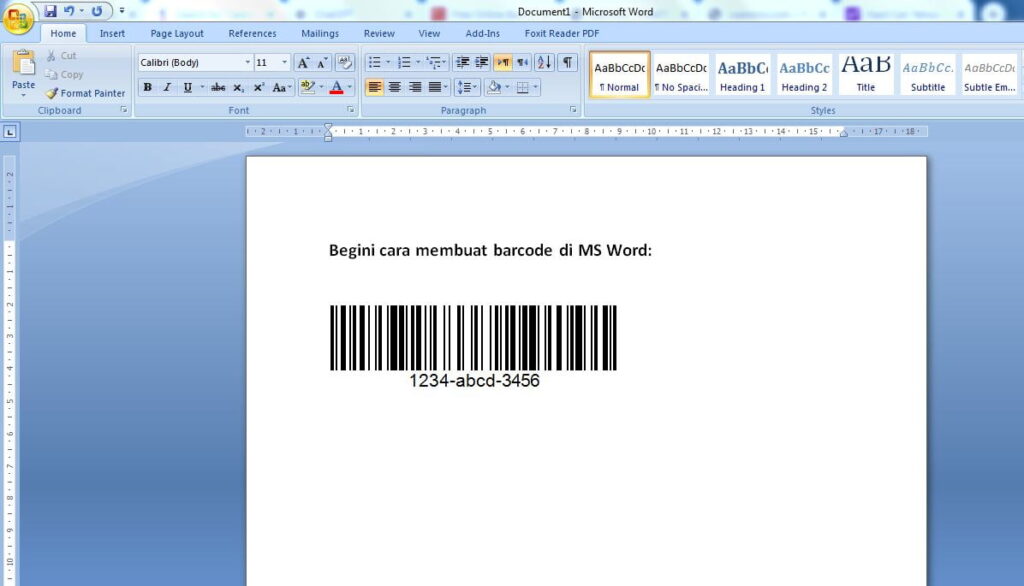Set left-to-right text direction

(x=503, y=62)
